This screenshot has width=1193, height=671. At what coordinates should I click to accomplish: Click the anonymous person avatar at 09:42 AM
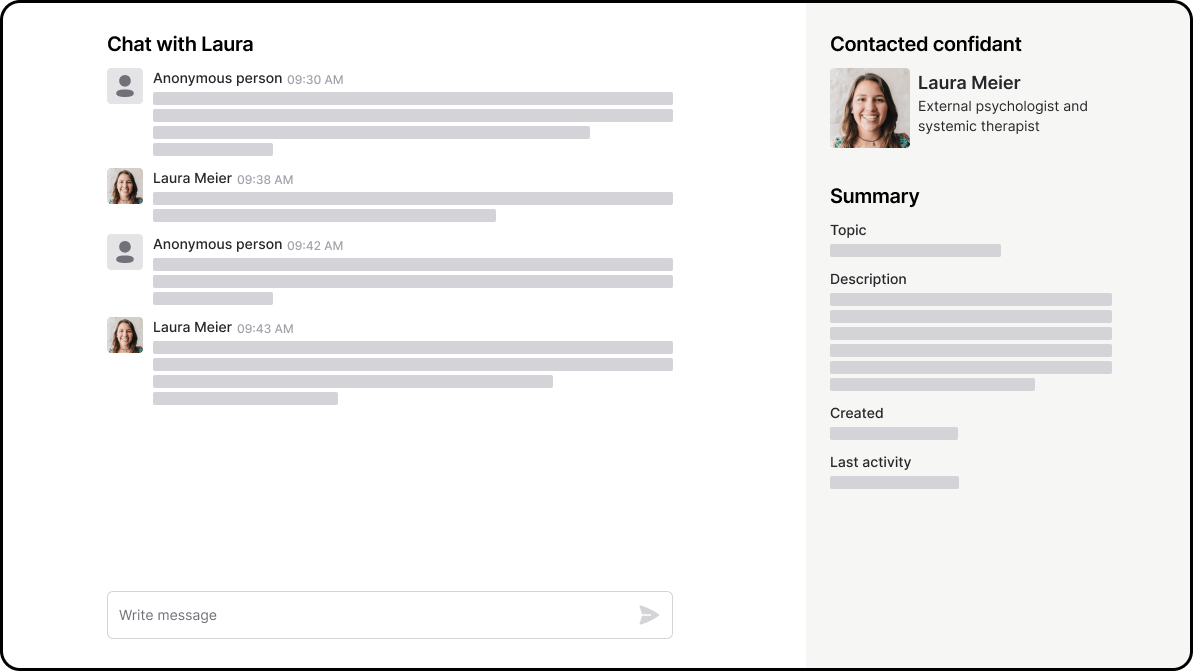pos(125,252)
